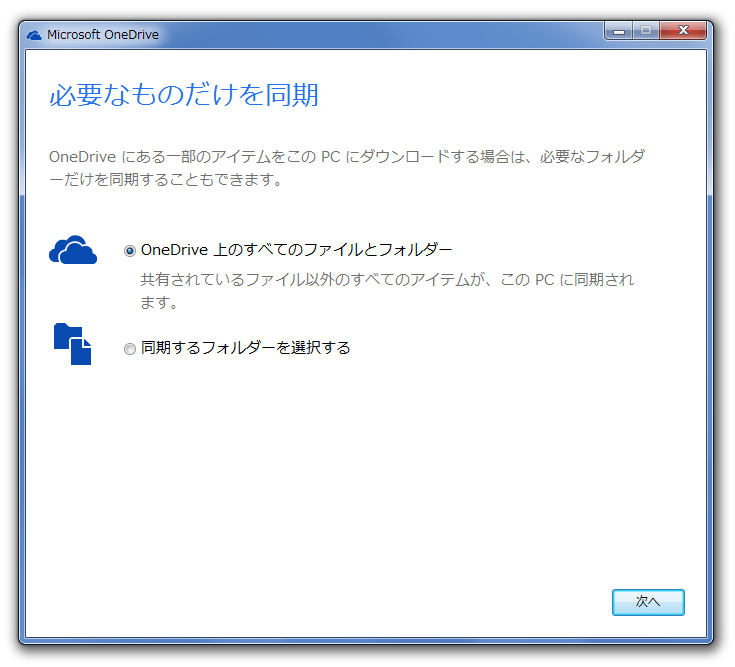
Task: Select the all OneDrive files and folders radio button
Action: pyautogui.click(x=130, y=251)
